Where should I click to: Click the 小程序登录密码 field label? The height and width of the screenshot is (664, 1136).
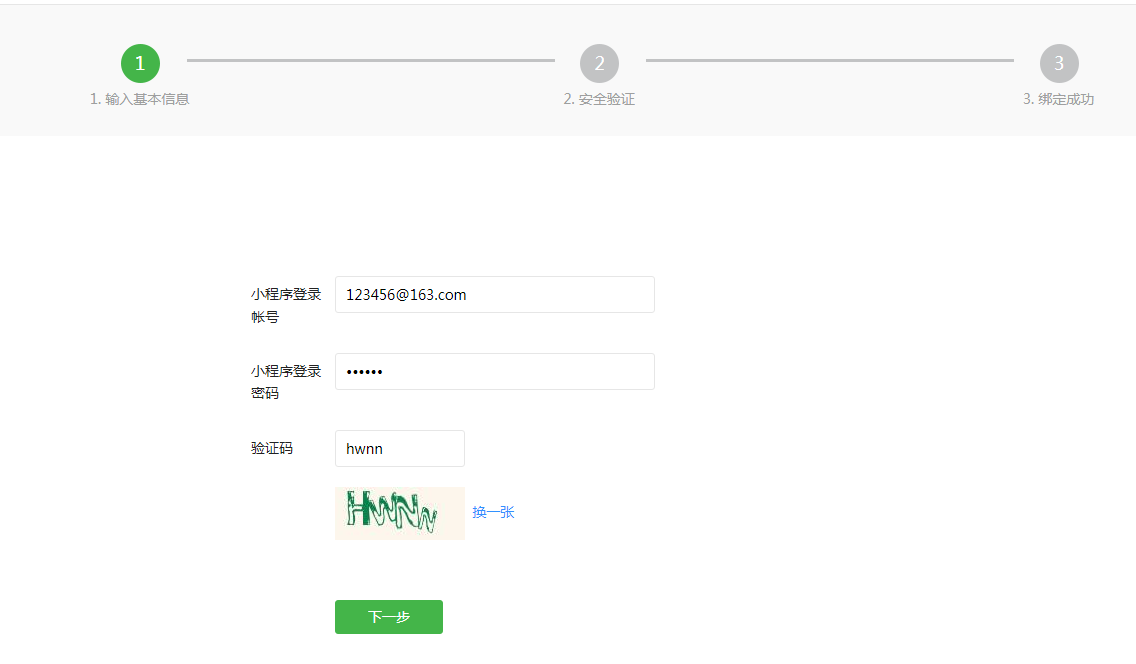point(285,382)
